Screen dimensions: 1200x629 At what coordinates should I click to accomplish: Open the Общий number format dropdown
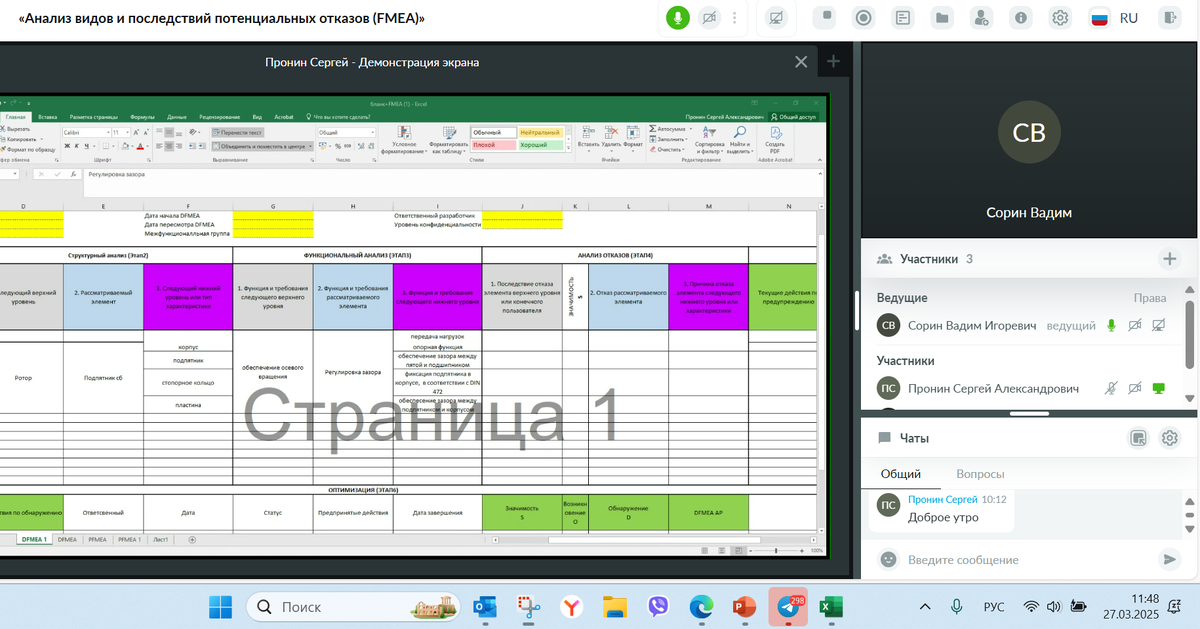tap(347, 132)
